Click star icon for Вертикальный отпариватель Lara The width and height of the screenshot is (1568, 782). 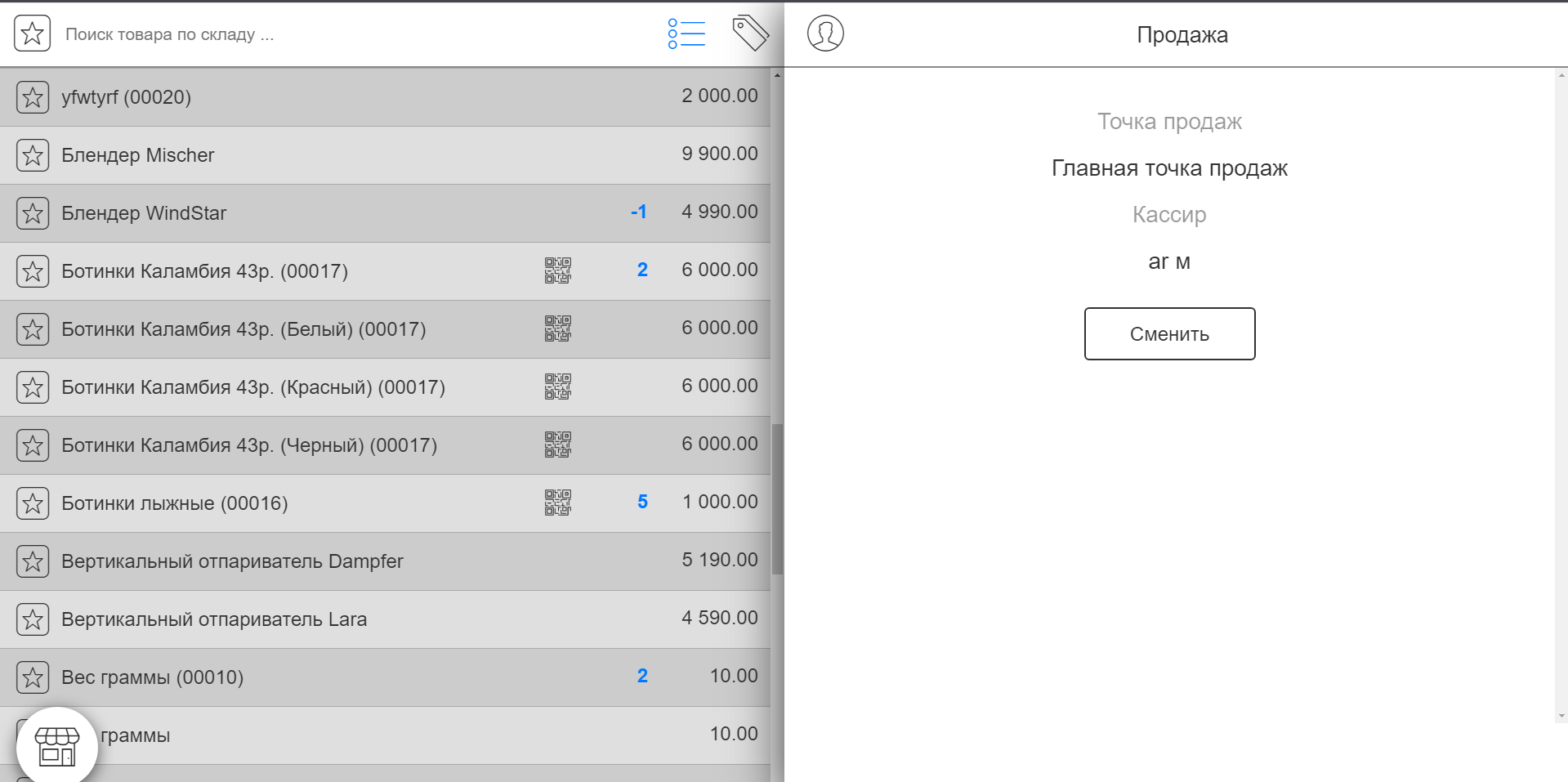click(x=33, y=619)
